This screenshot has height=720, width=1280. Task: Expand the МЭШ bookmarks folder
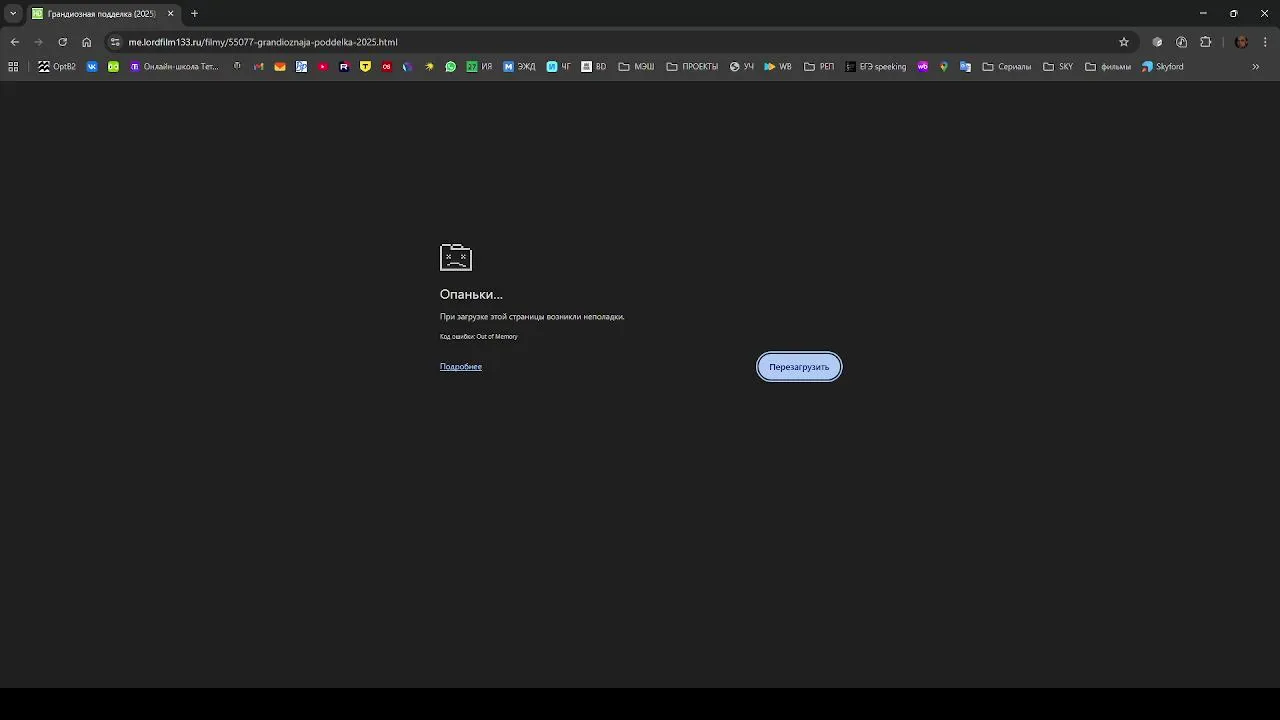point(636,67)
